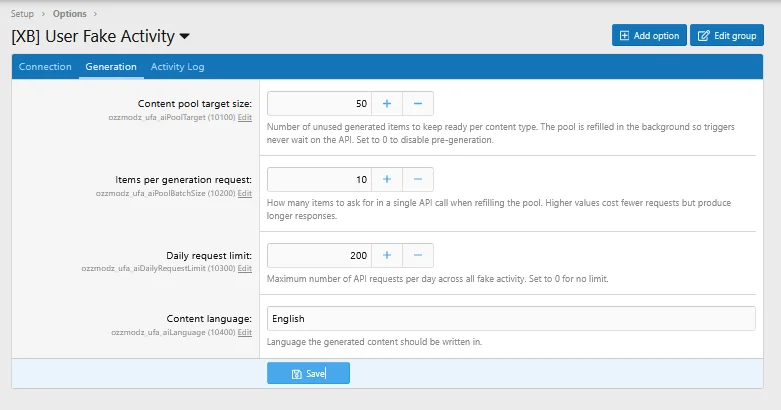781x410 pixels.
Task: Go to Options breadcrumb
Action: [70, 14]
